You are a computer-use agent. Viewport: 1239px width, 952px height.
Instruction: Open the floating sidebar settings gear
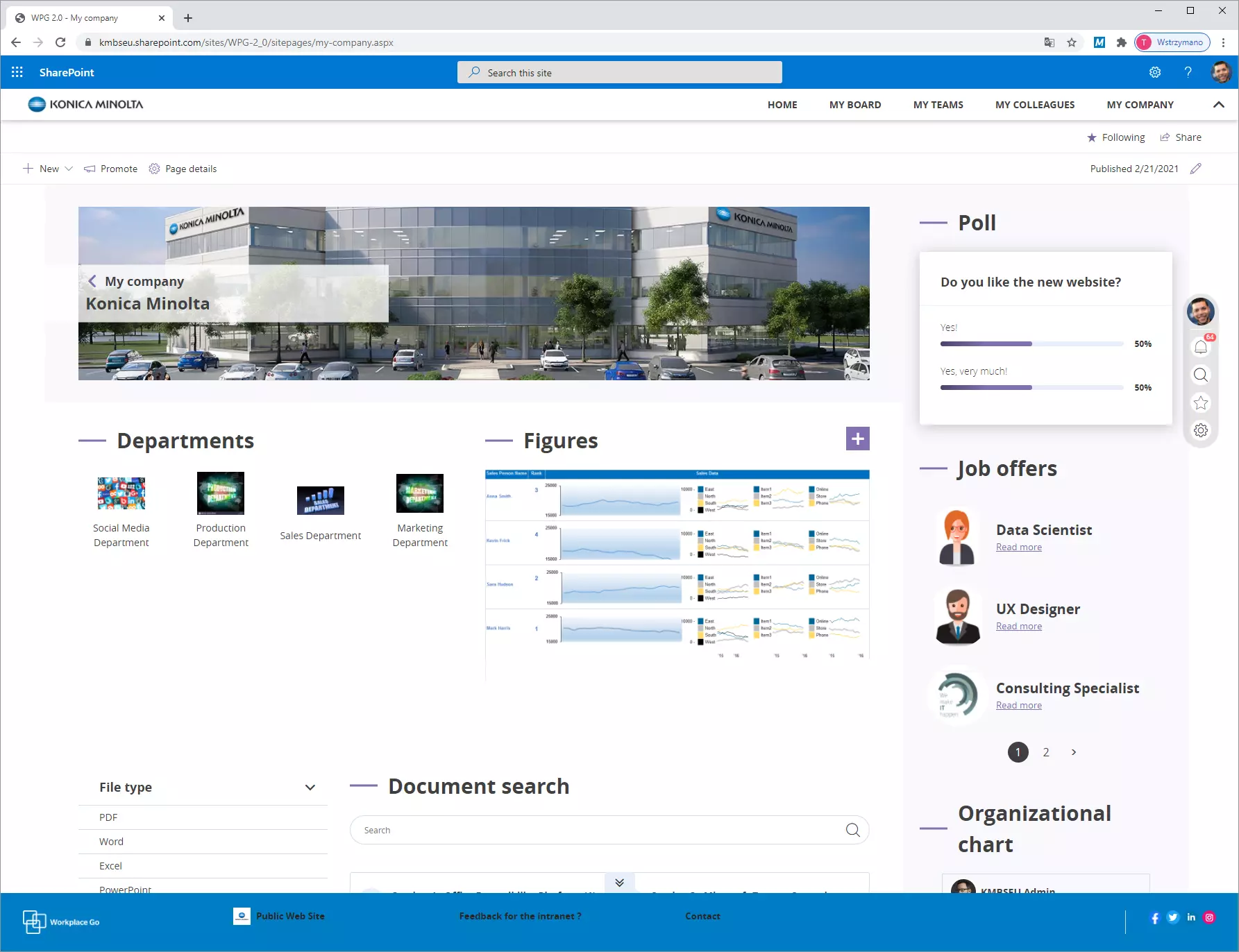point(1201,431)
